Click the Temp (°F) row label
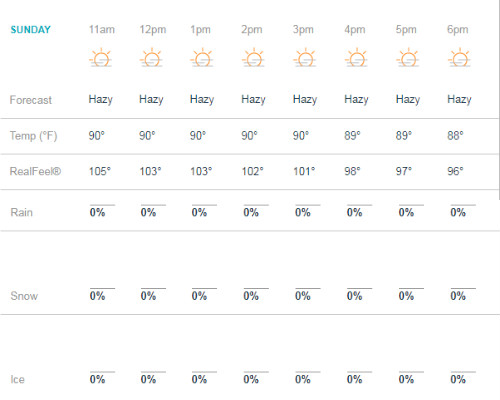 33,136
